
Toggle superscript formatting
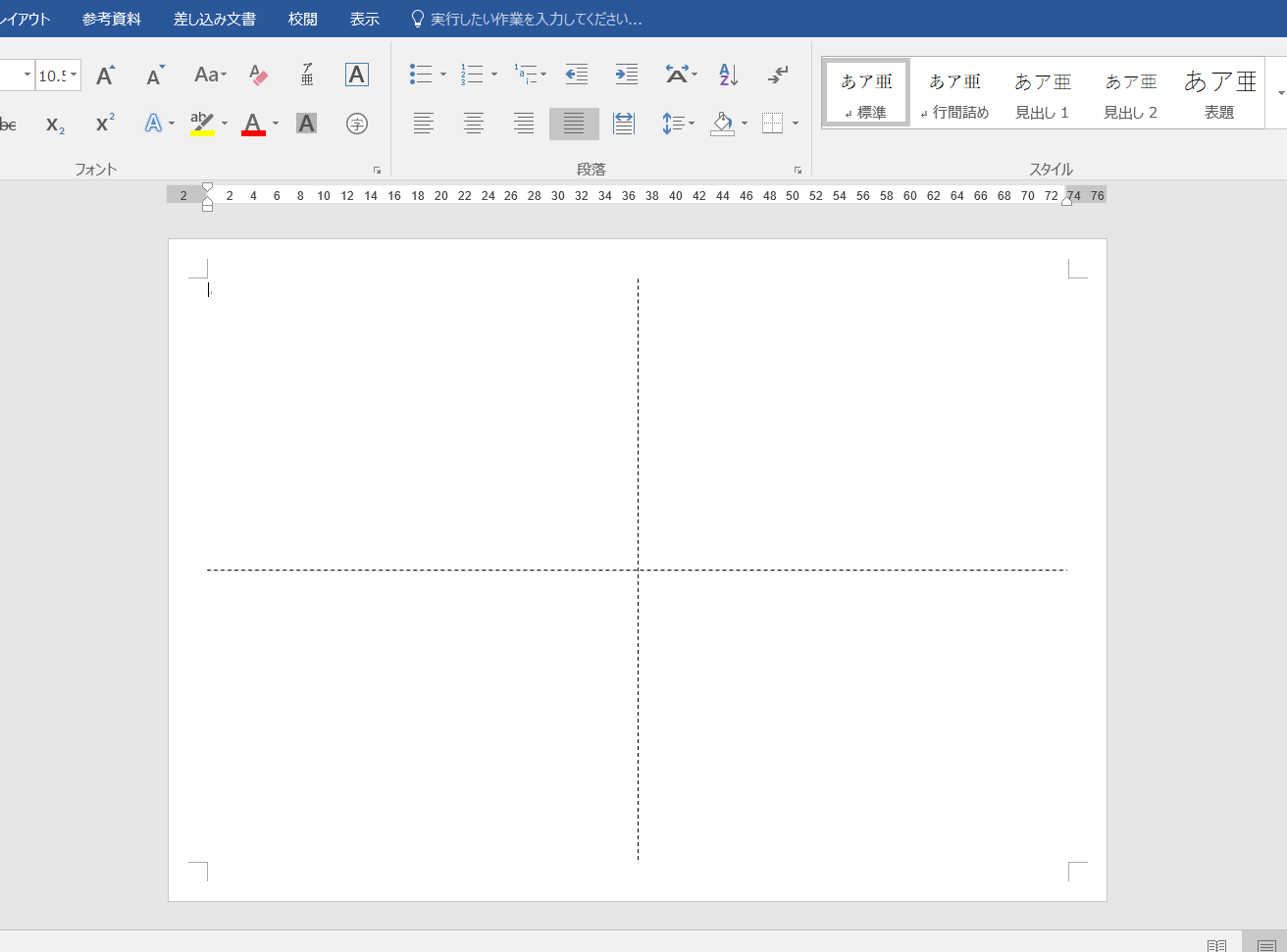coord(105,124)
